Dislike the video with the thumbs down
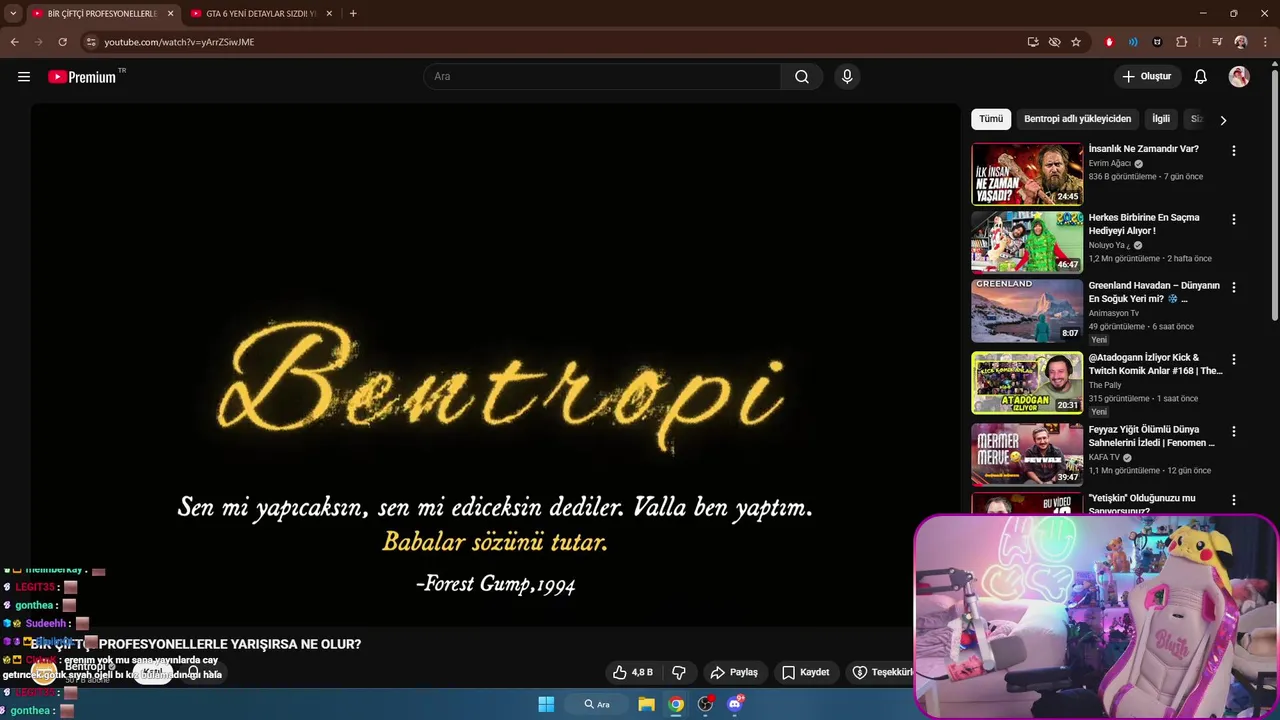The width and height of the screenshot is (1280, 720). (679, 672)
